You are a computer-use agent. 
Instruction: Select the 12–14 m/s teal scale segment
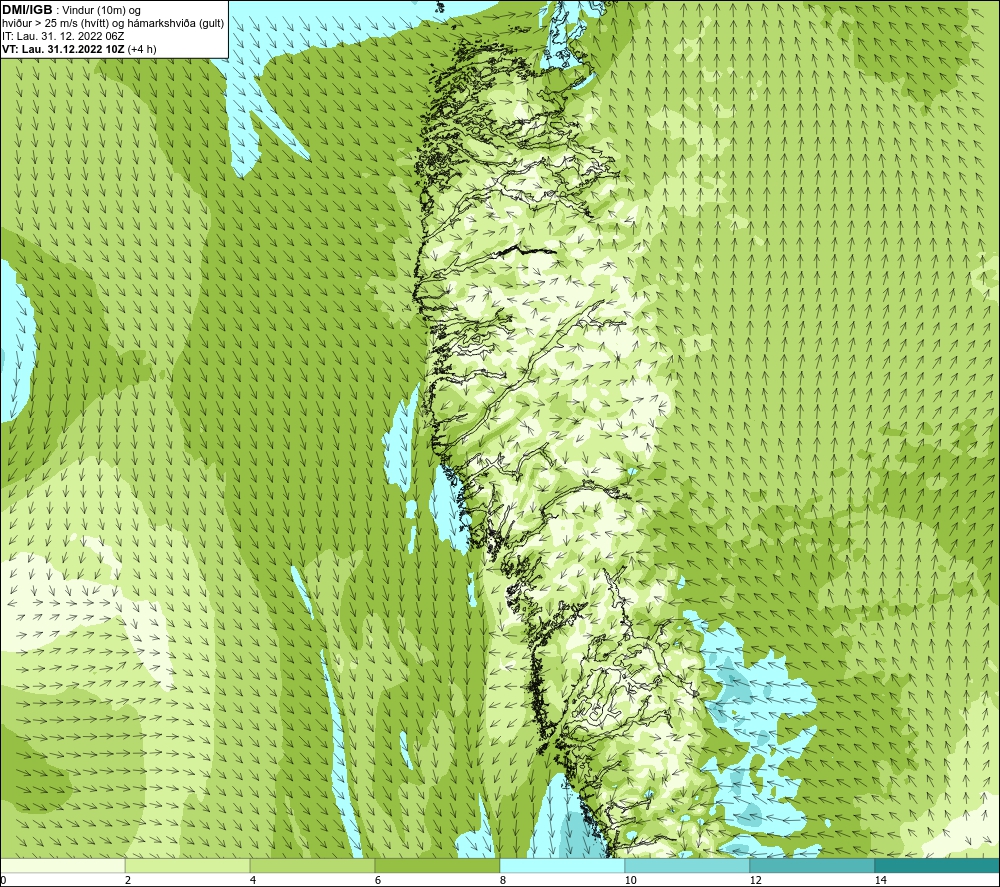(x=812, y=865)
